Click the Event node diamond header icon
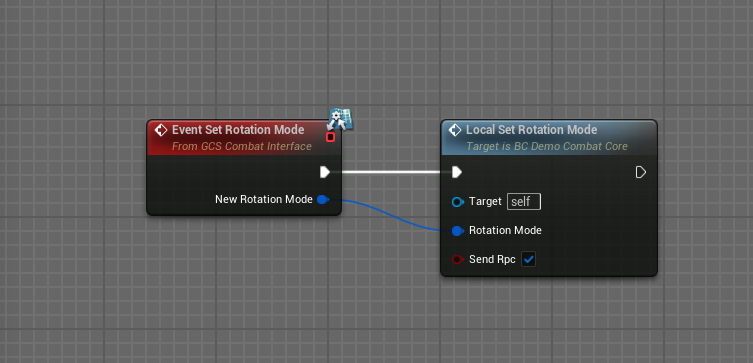This screenshot has width=753, height=363. pos(161,130)
